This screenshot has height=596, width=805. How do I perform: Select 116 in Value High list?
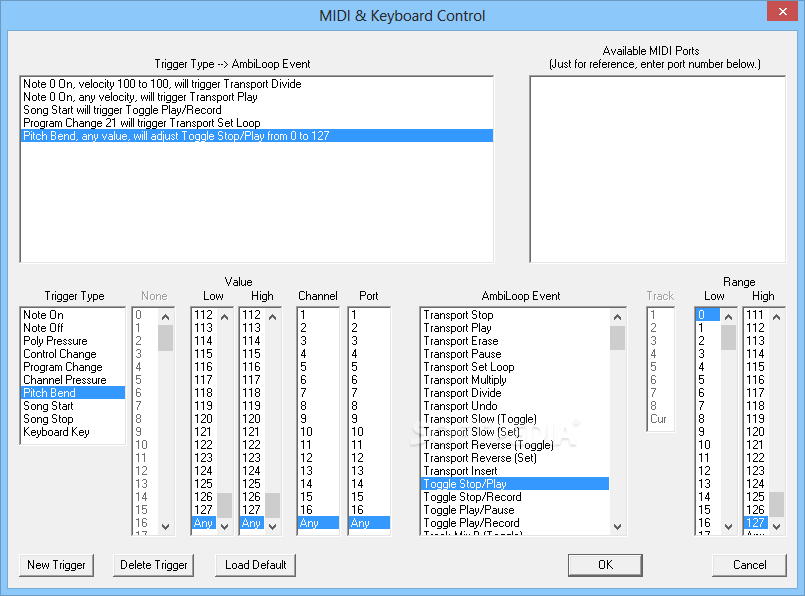click(252, 367)
